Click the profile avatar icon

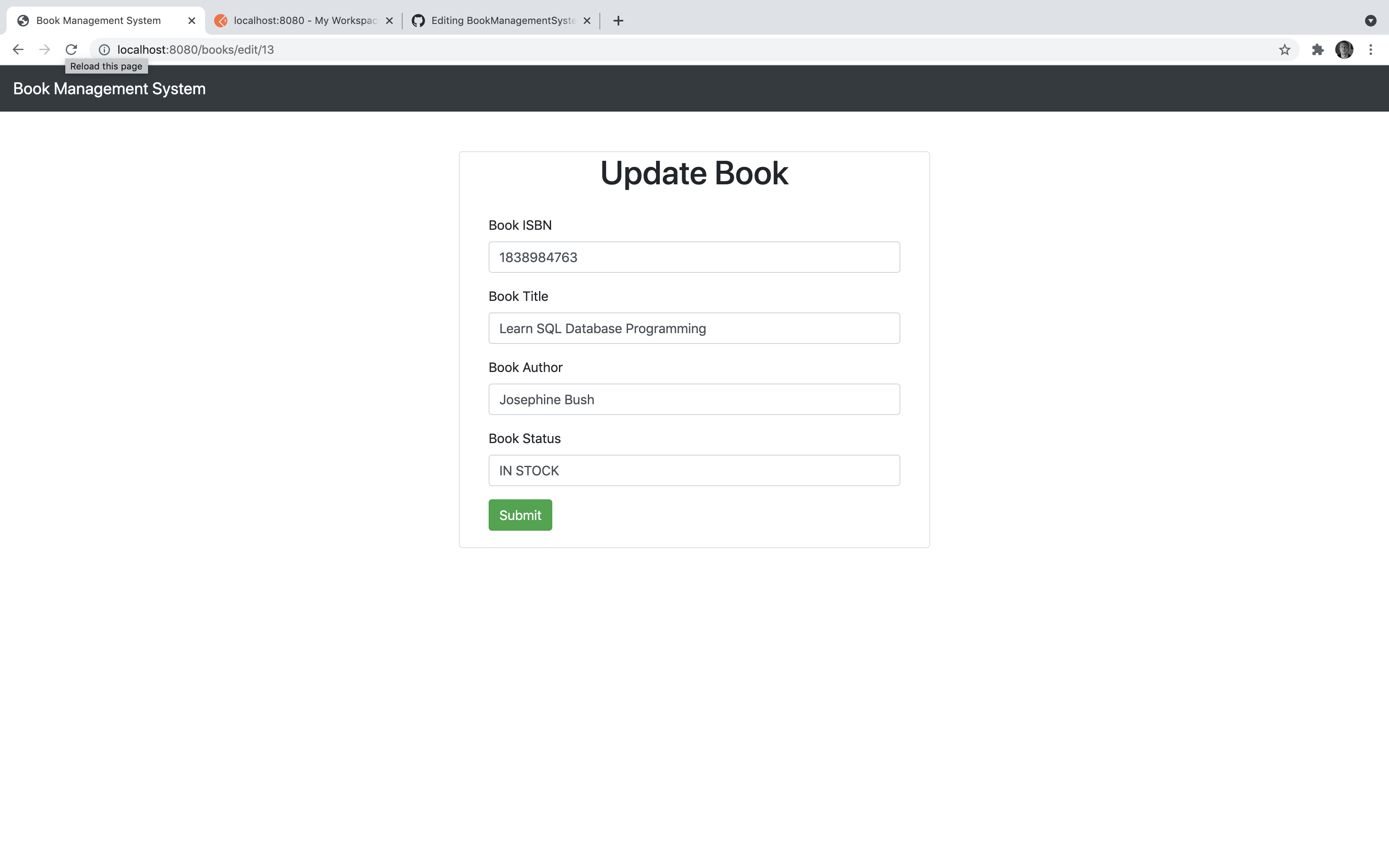[x=1345, y=49]
